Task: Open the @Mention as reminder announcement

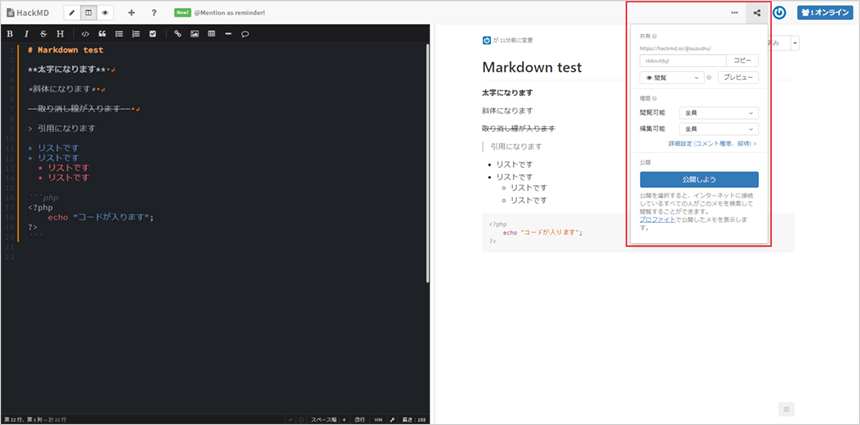Action: click(229, 12)
